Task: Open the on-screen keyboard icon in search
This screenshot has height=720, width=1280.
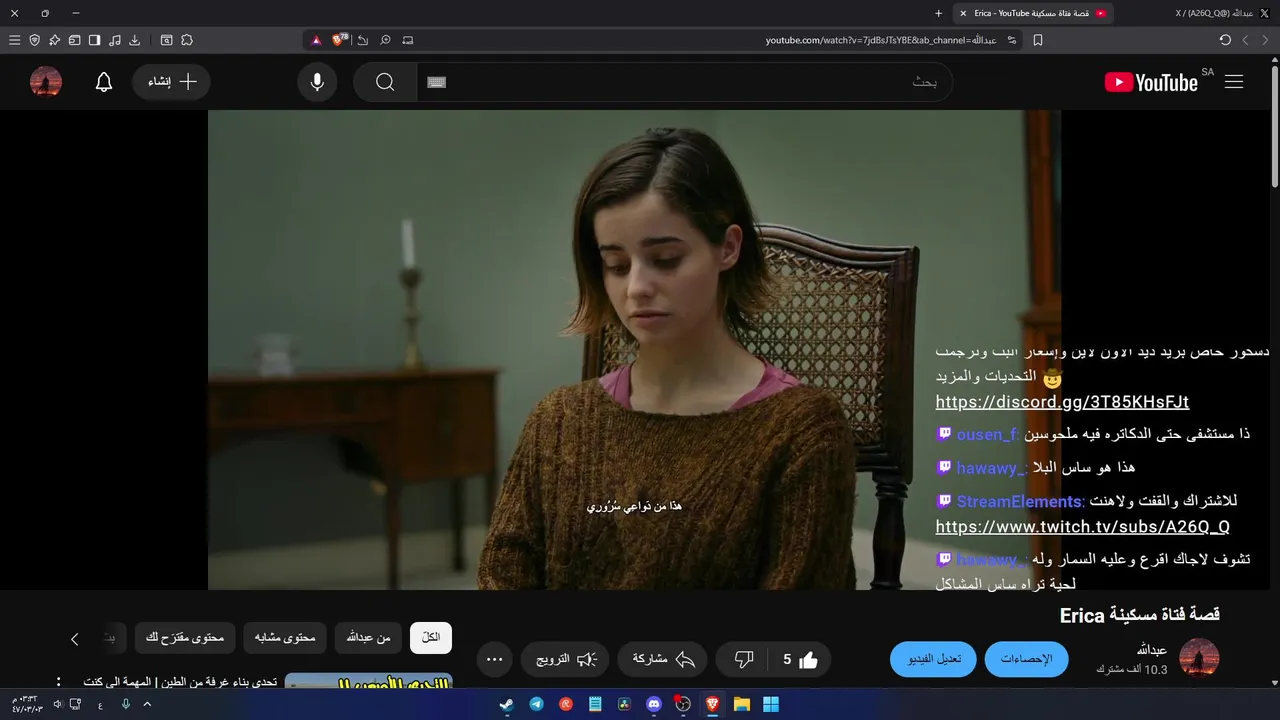Action: [x=436, y=82]
